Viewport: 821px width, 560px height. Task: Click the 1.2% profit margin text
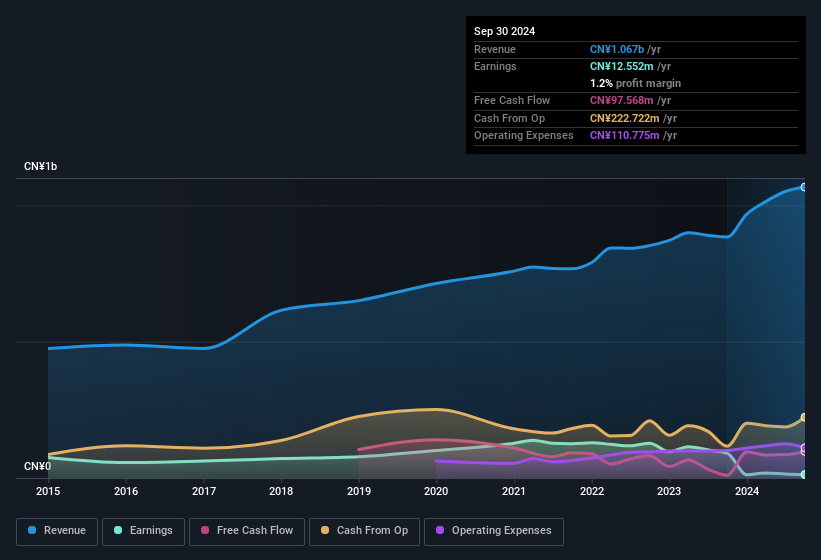635,83
